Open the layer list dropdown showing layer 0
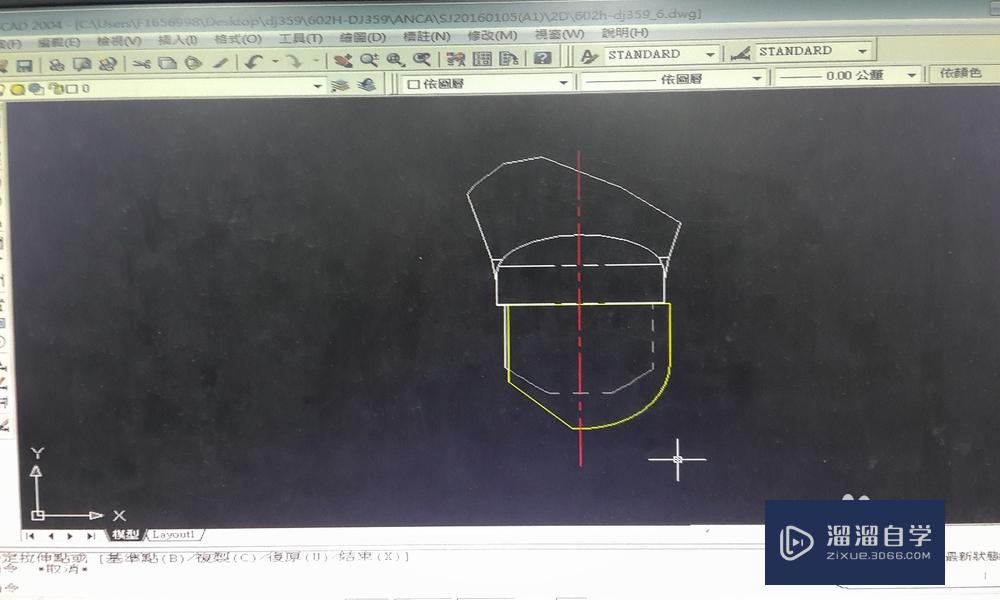The image size is (1000, 600). [315, 82]
